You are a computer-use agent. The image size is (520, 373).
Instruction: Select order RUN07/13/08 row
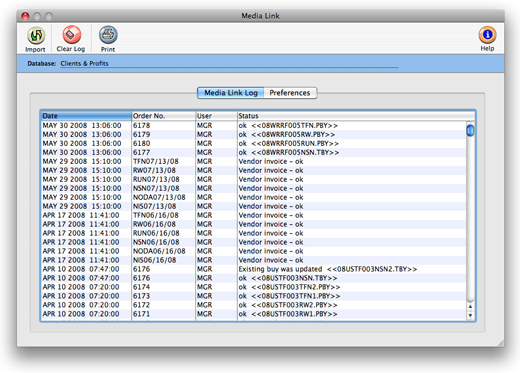(x=253, y=180)
